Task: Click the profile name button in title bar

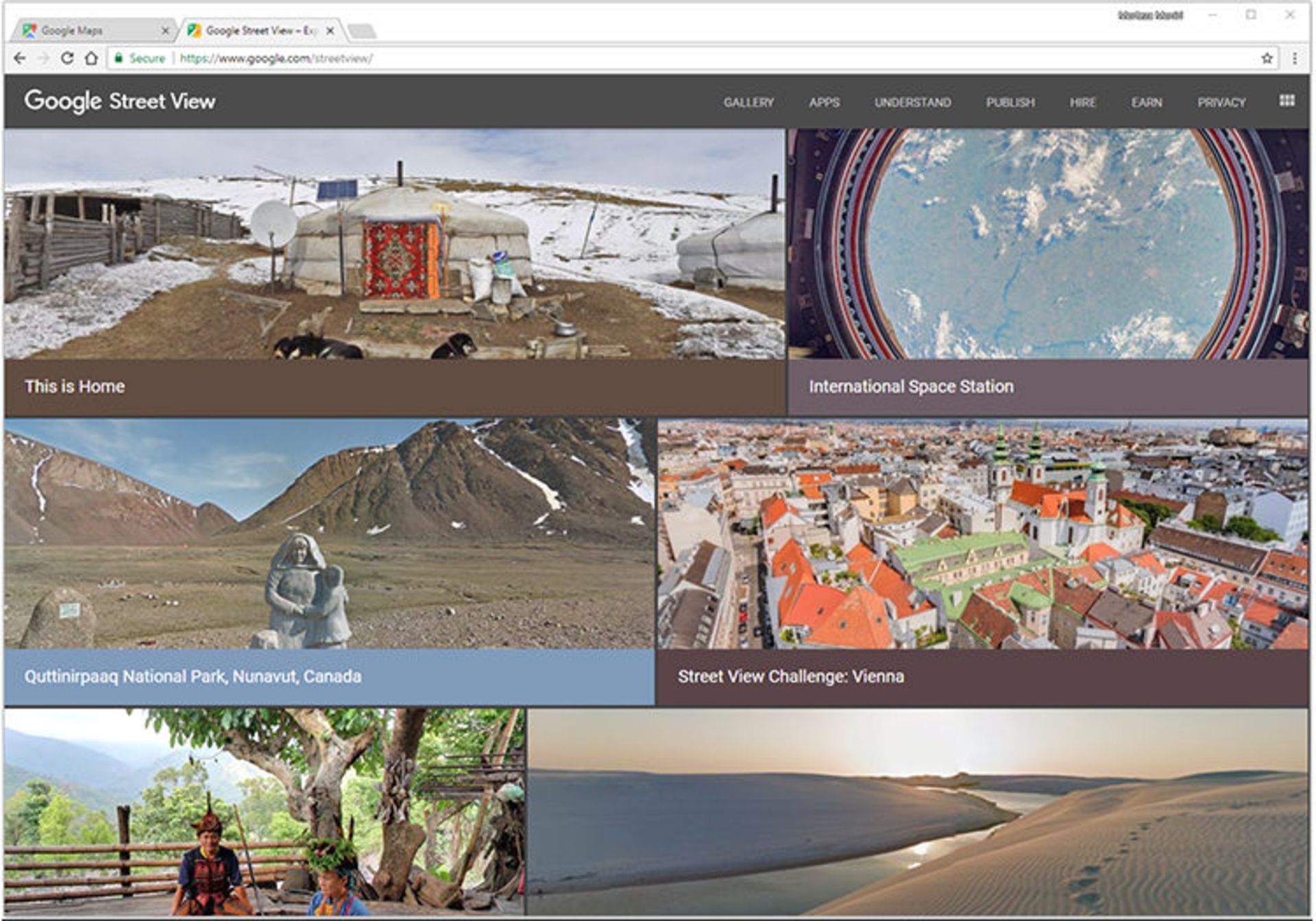Action: tap(1150, 15)
